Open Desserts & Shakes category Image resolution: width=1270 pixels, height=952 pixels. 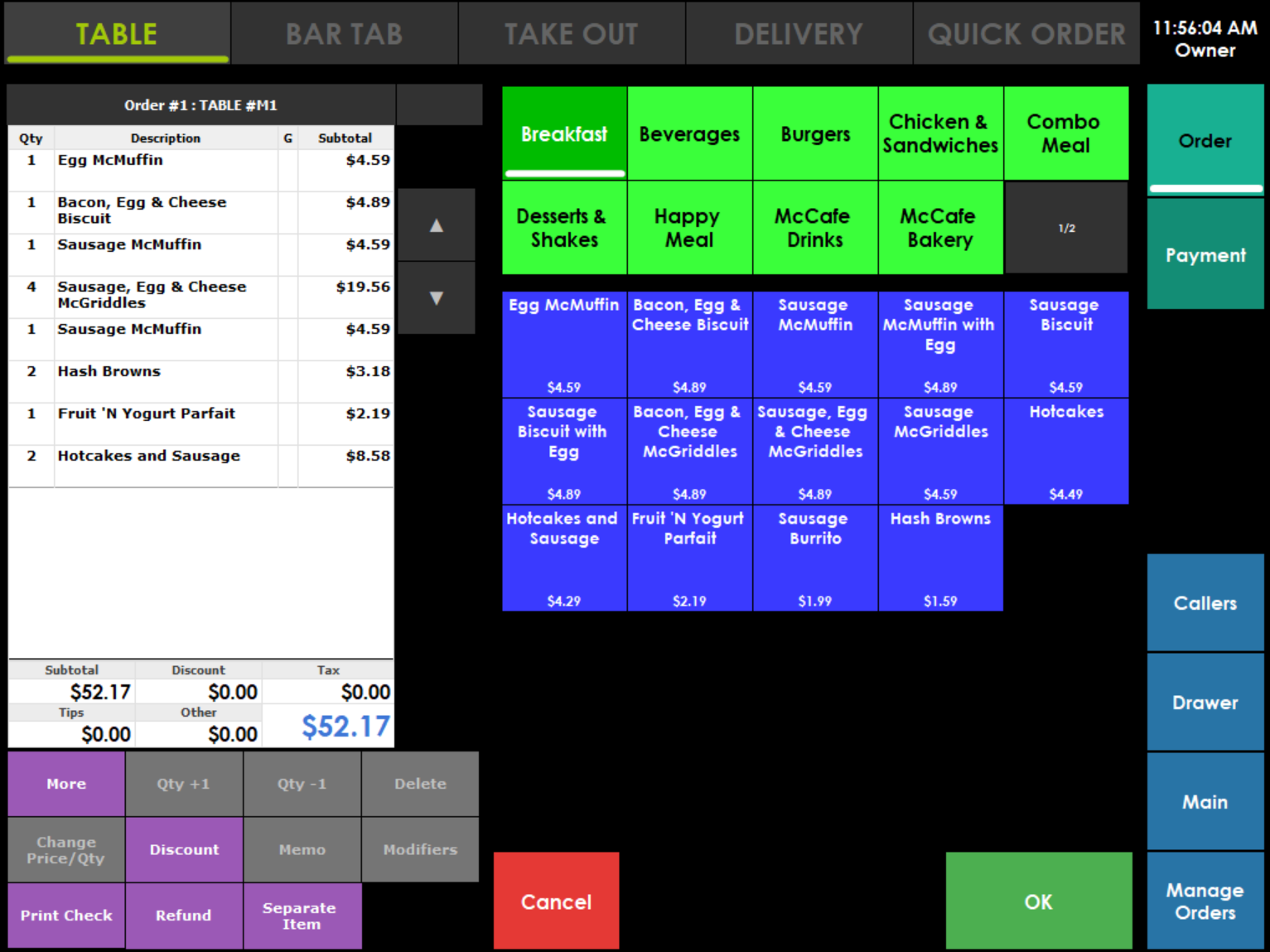coord(564,228)
